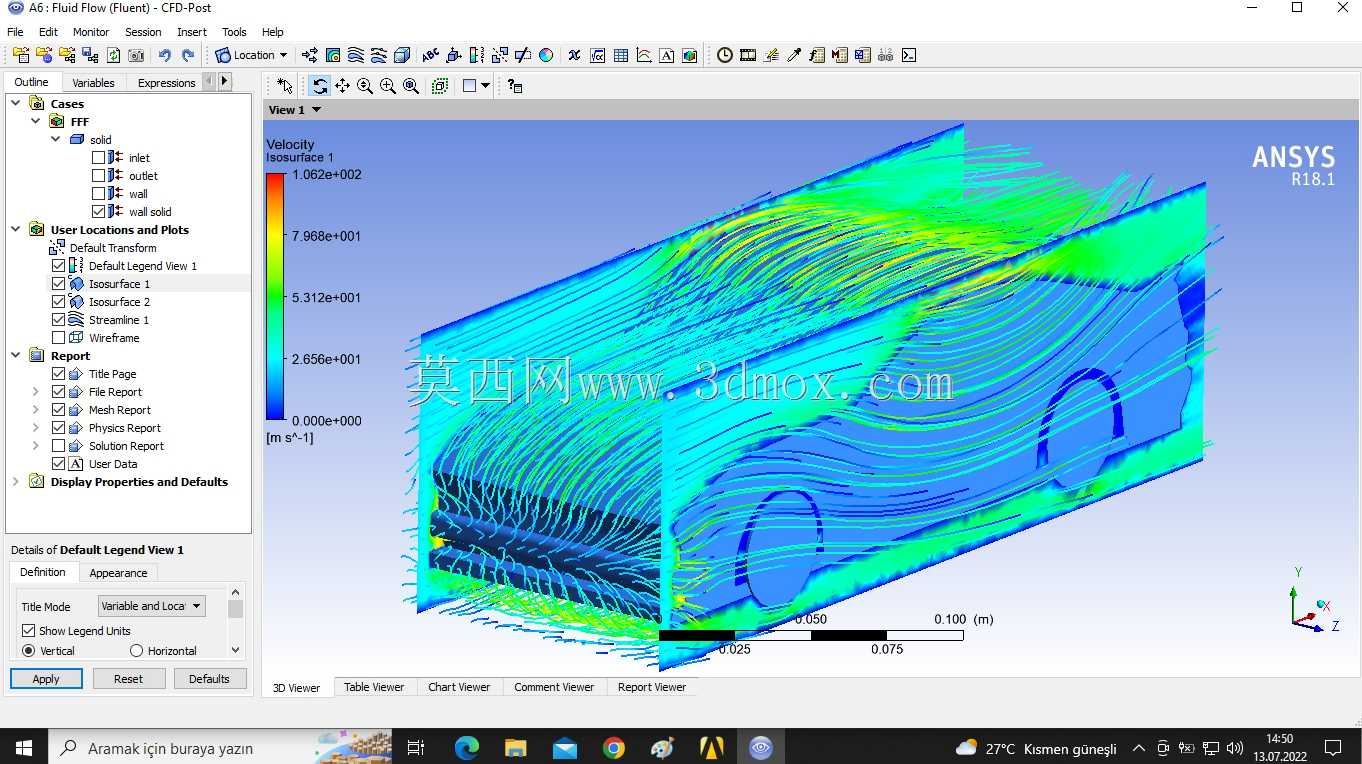This screenshot has width=1362, height=764.
Task: Insert a Clip Plane from toolbar
Action: click(x=522, y=55)
